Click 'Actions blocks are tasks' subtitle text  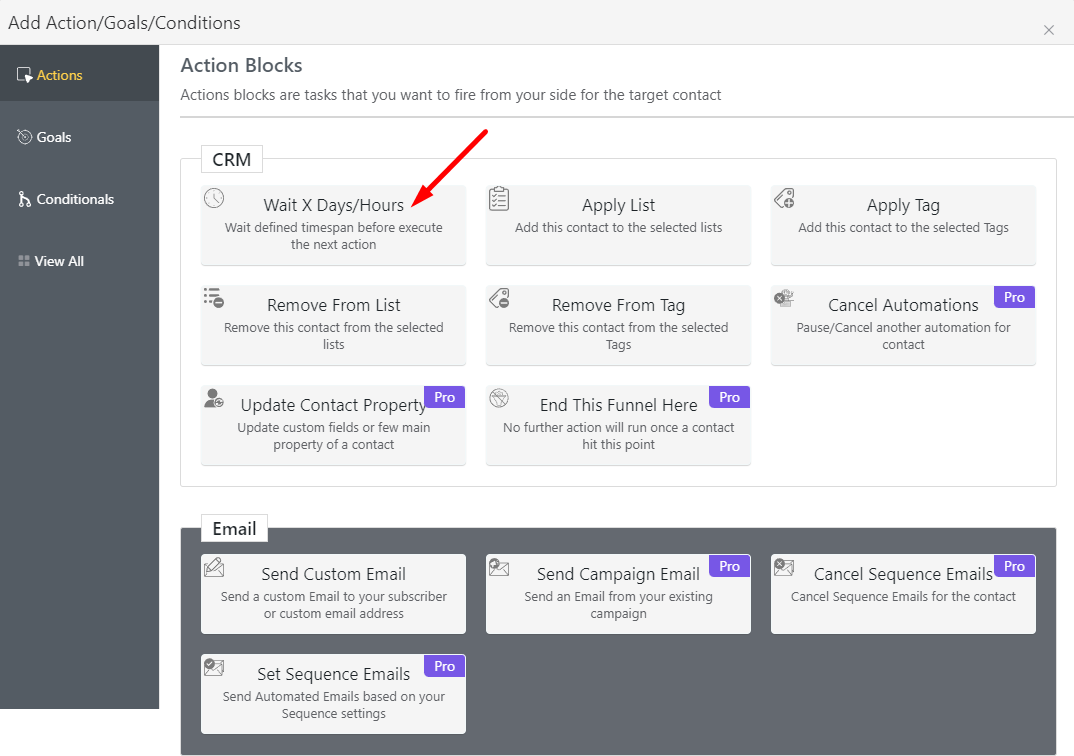451,94
